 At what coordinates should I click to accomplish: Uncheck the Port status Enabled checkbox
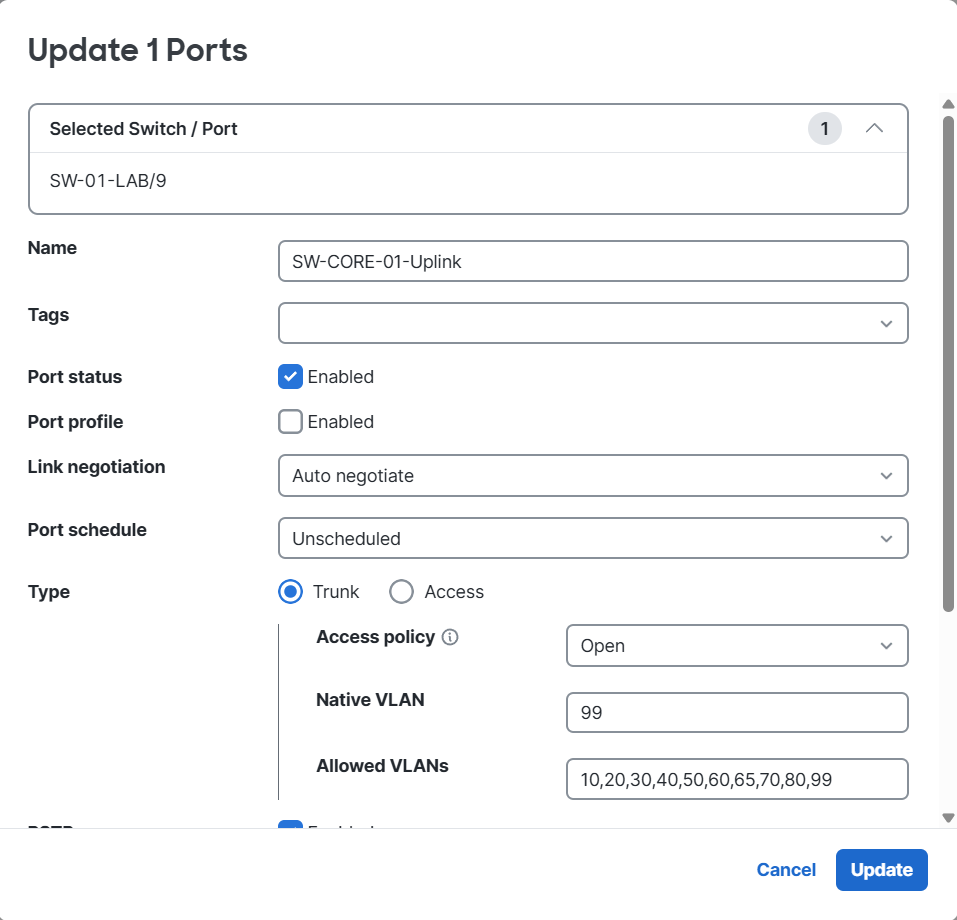pyautogui.click(x=290, y=377)
